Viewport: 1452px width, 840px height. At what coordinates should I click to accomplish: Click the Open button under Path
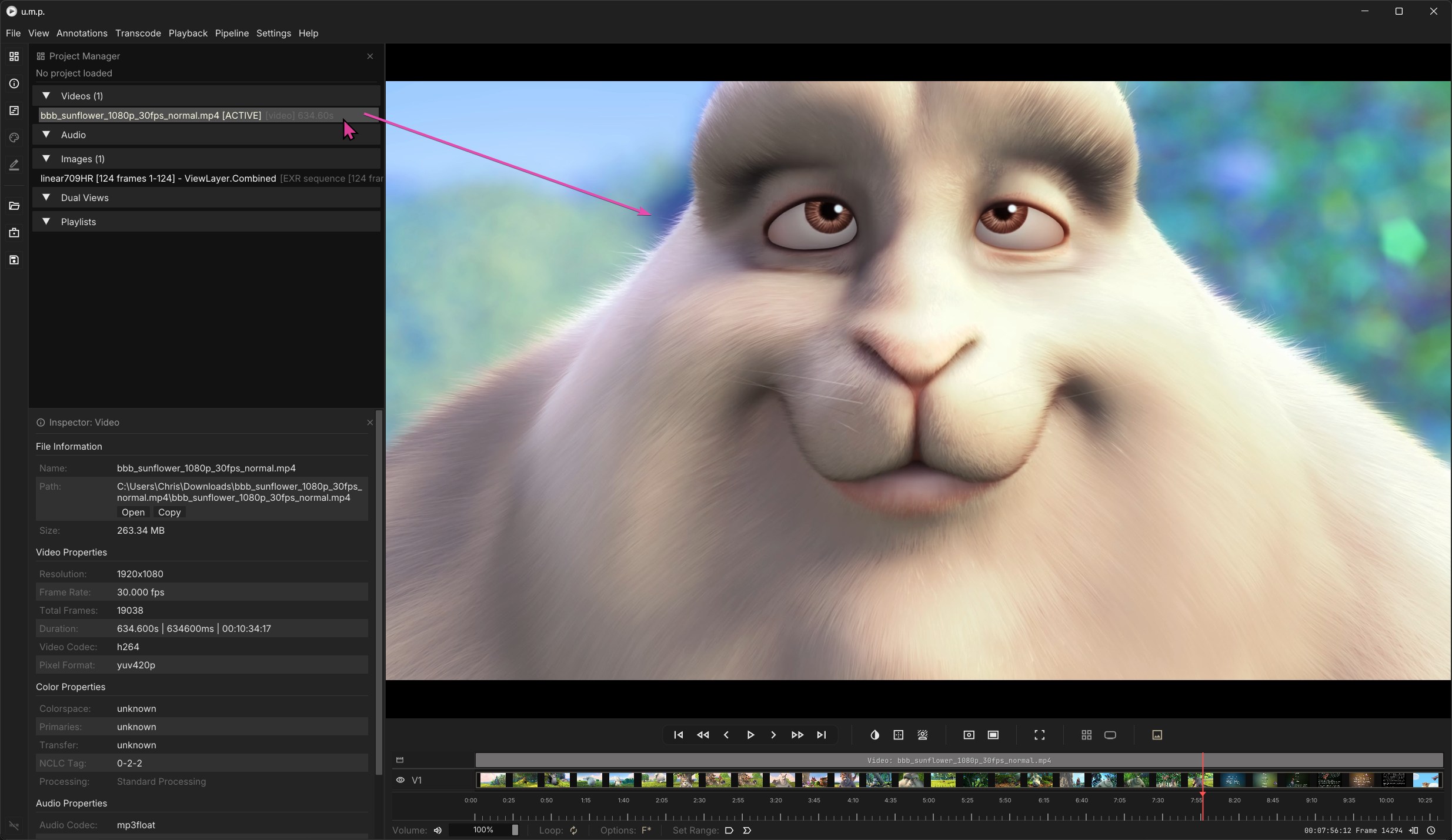[133, 512]
